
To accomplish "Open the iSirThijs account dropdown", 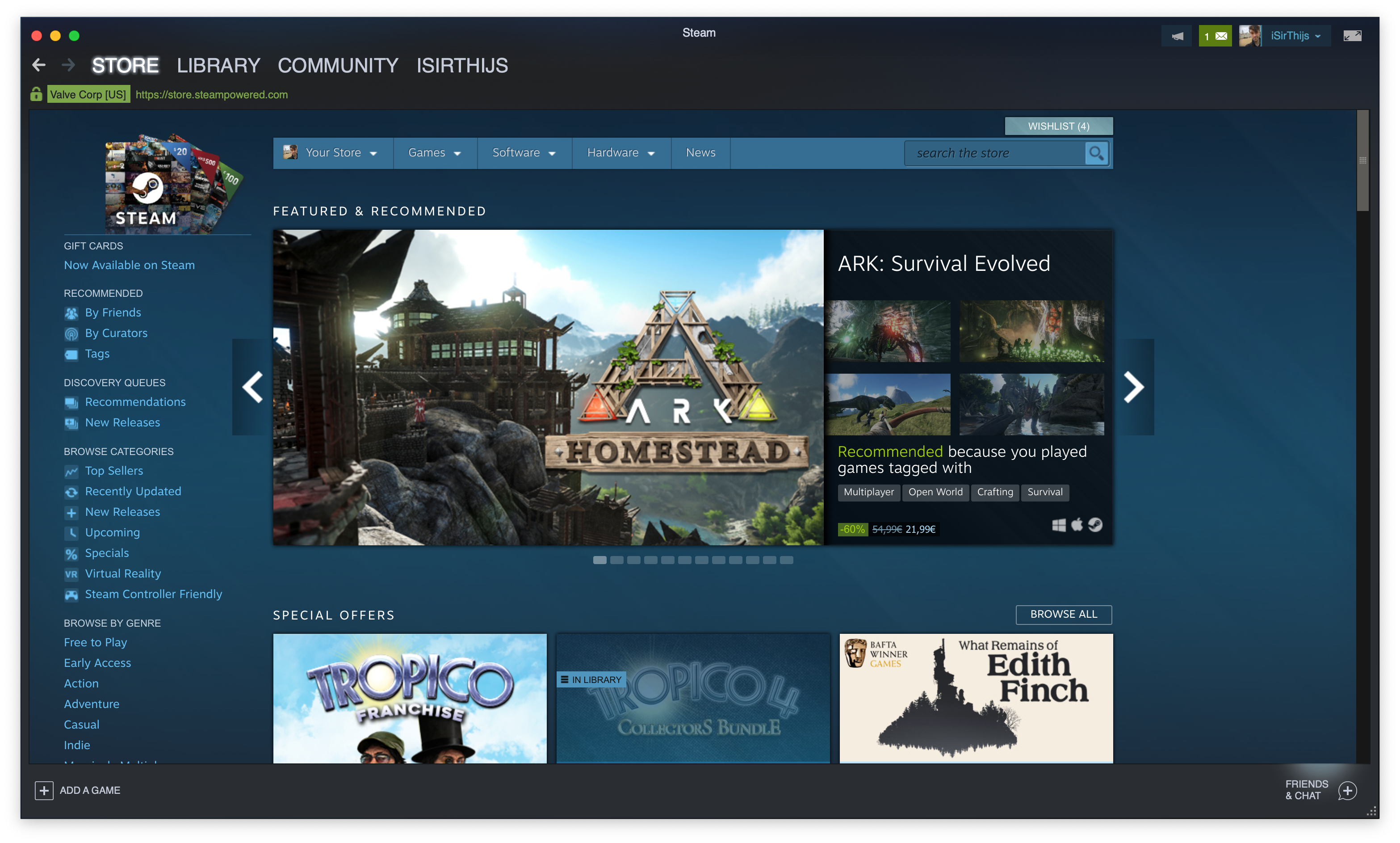I will pos(1295,36).
